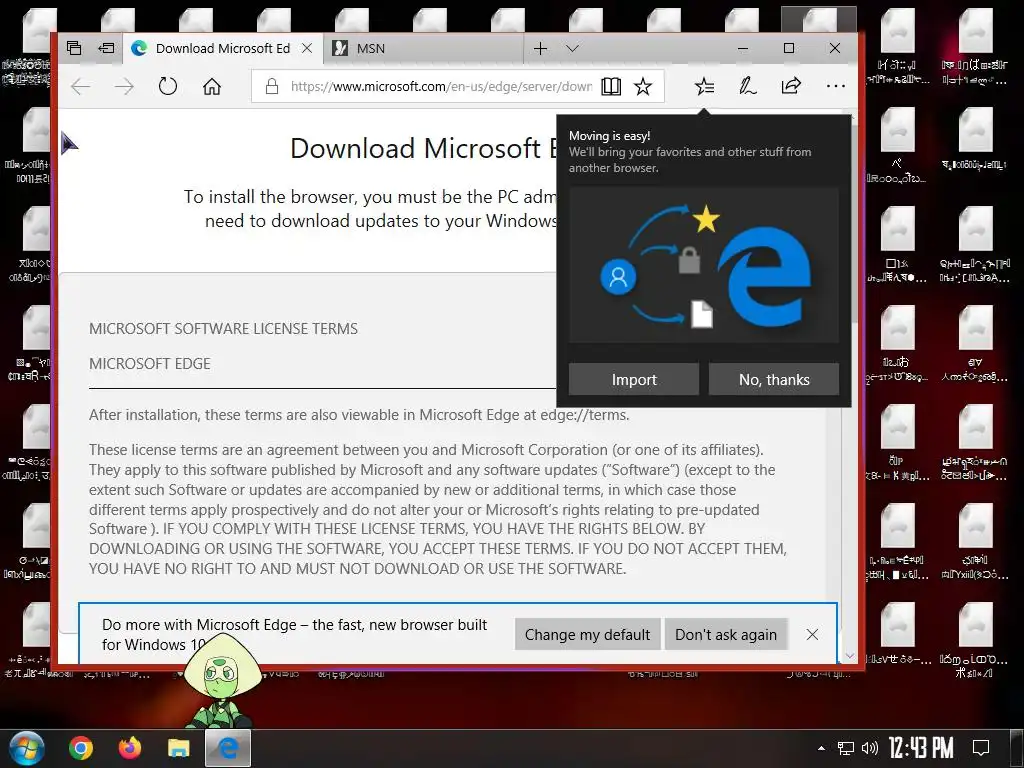Image resolution: width=1024 pixels, height=768 pixels.
Task: Click MICROSOFT SOFTWARE LICENSE TERMS text
Action: (223, 329)
